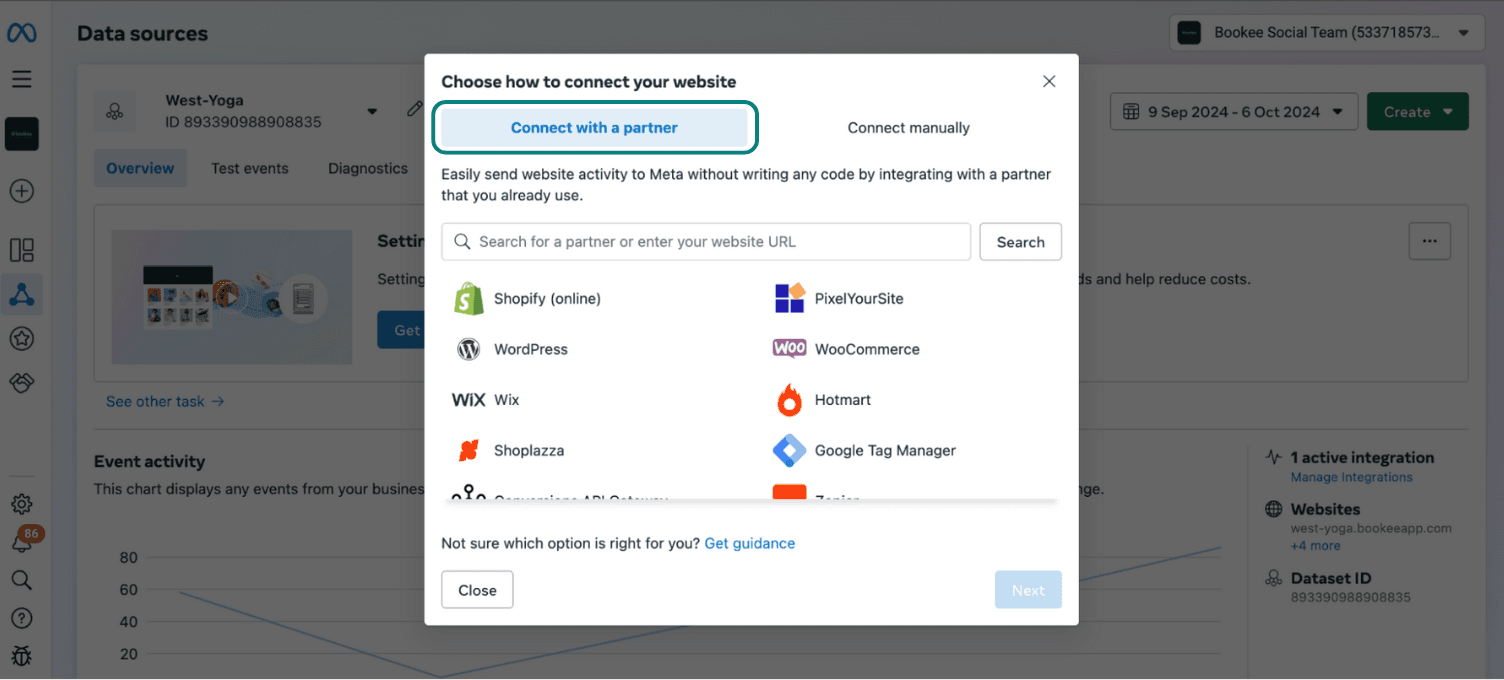Screen dimensions: 1504x680
Task: Open the Test events tab
Action: (x=250, y=168)
